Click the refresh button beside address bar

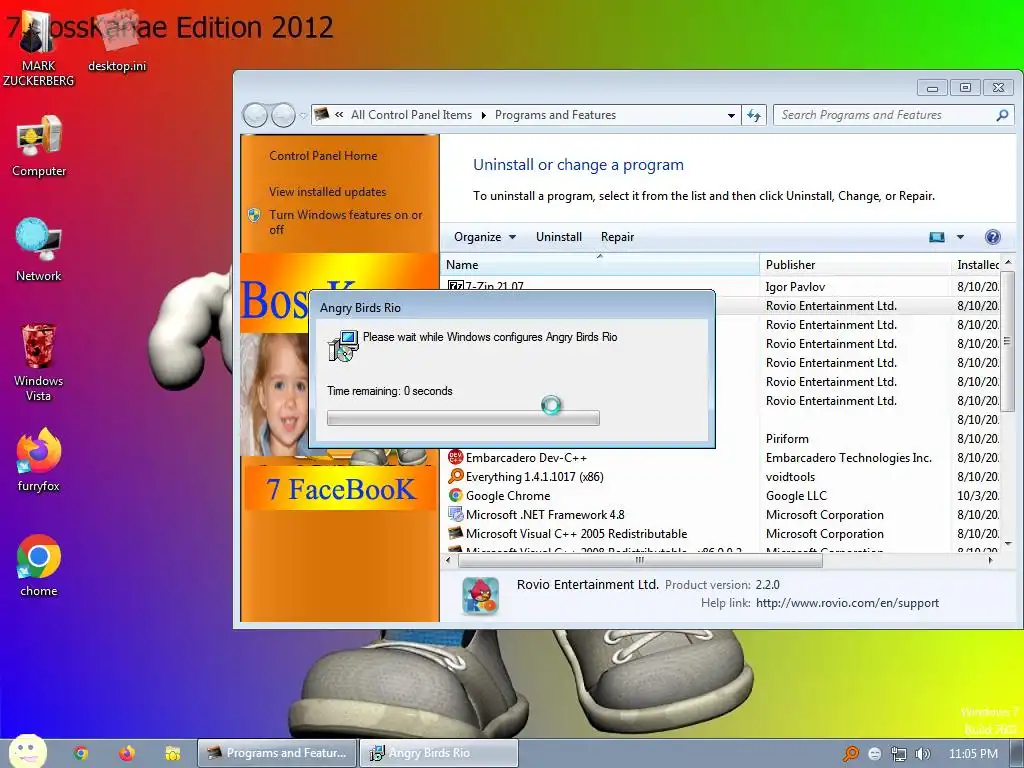click(754, 116)
